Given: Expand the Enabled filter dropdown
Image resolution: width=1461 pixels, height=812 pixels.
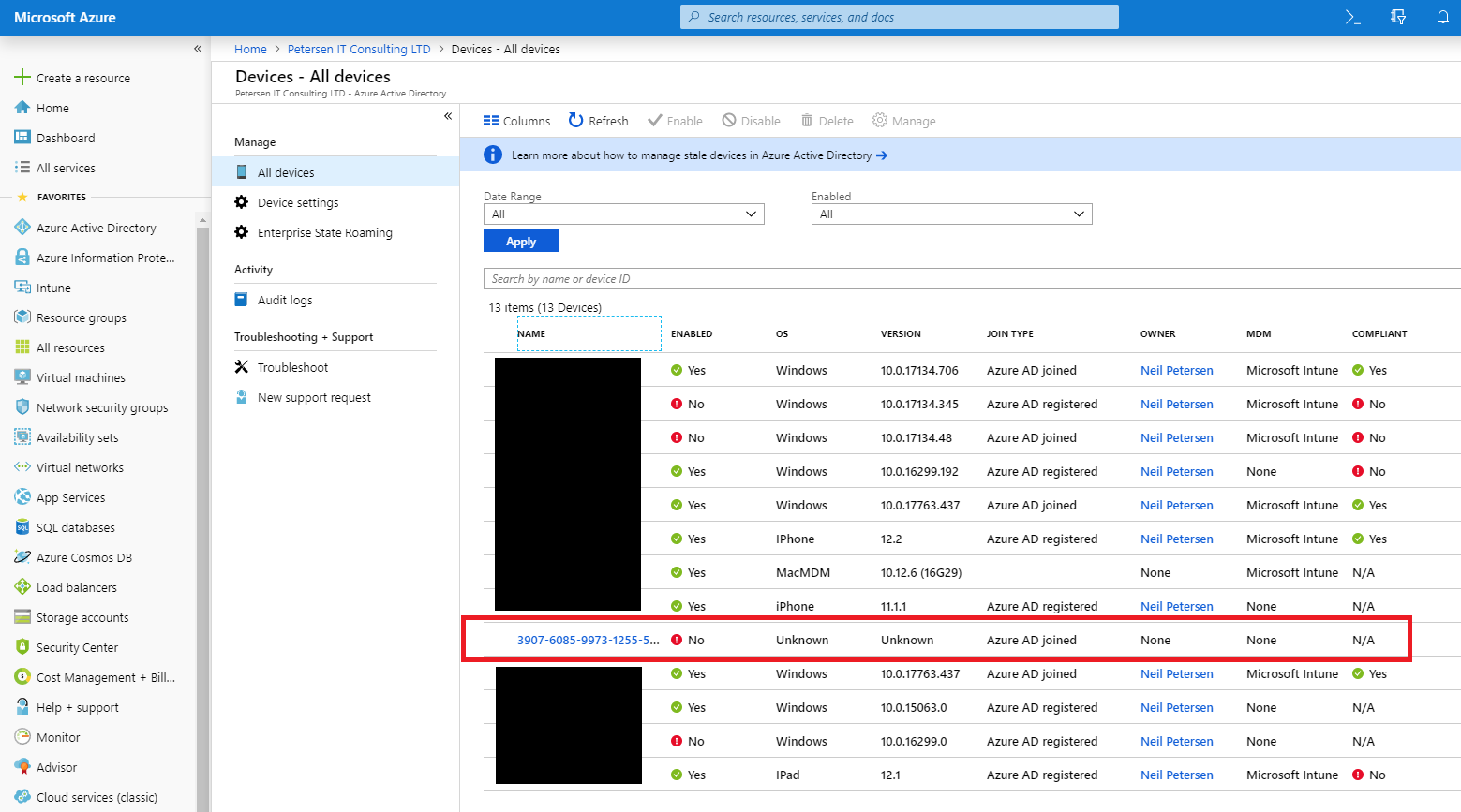Looking at the screenshot, I should (952, 214).
